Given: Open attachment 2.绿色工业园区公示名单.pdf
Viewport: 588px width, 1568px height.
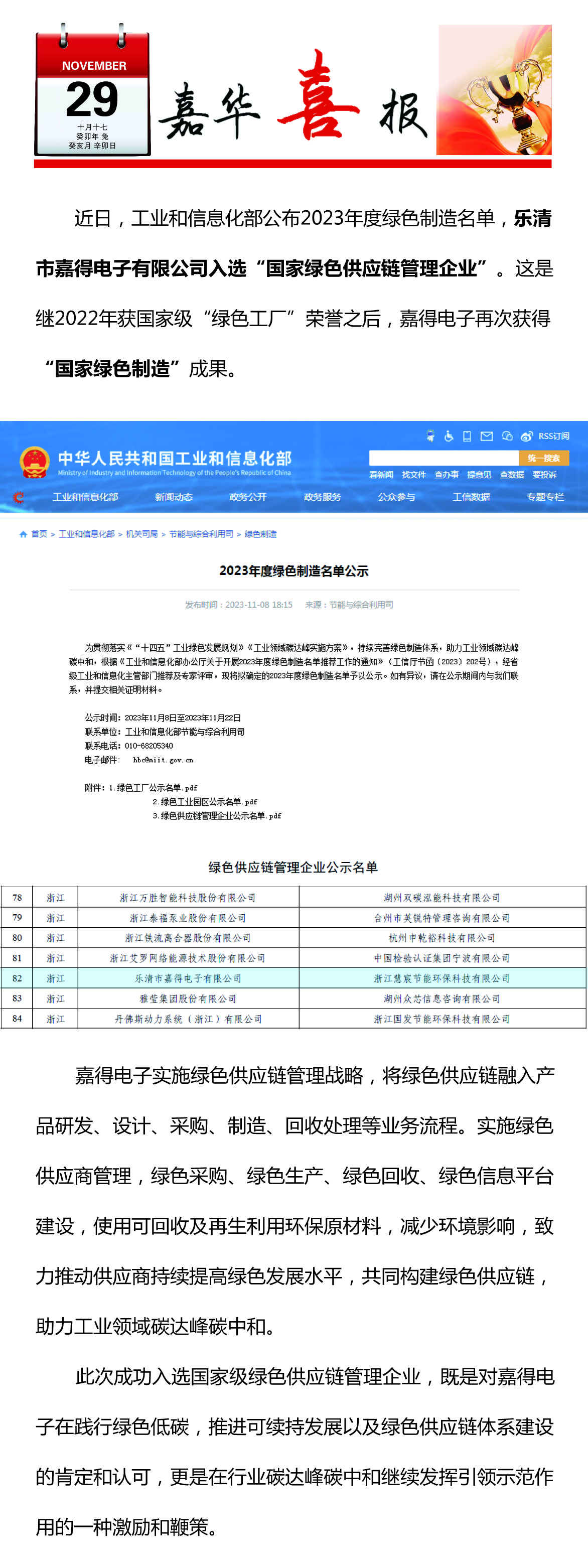Looking at the screenshot, I should click(205, 802).
